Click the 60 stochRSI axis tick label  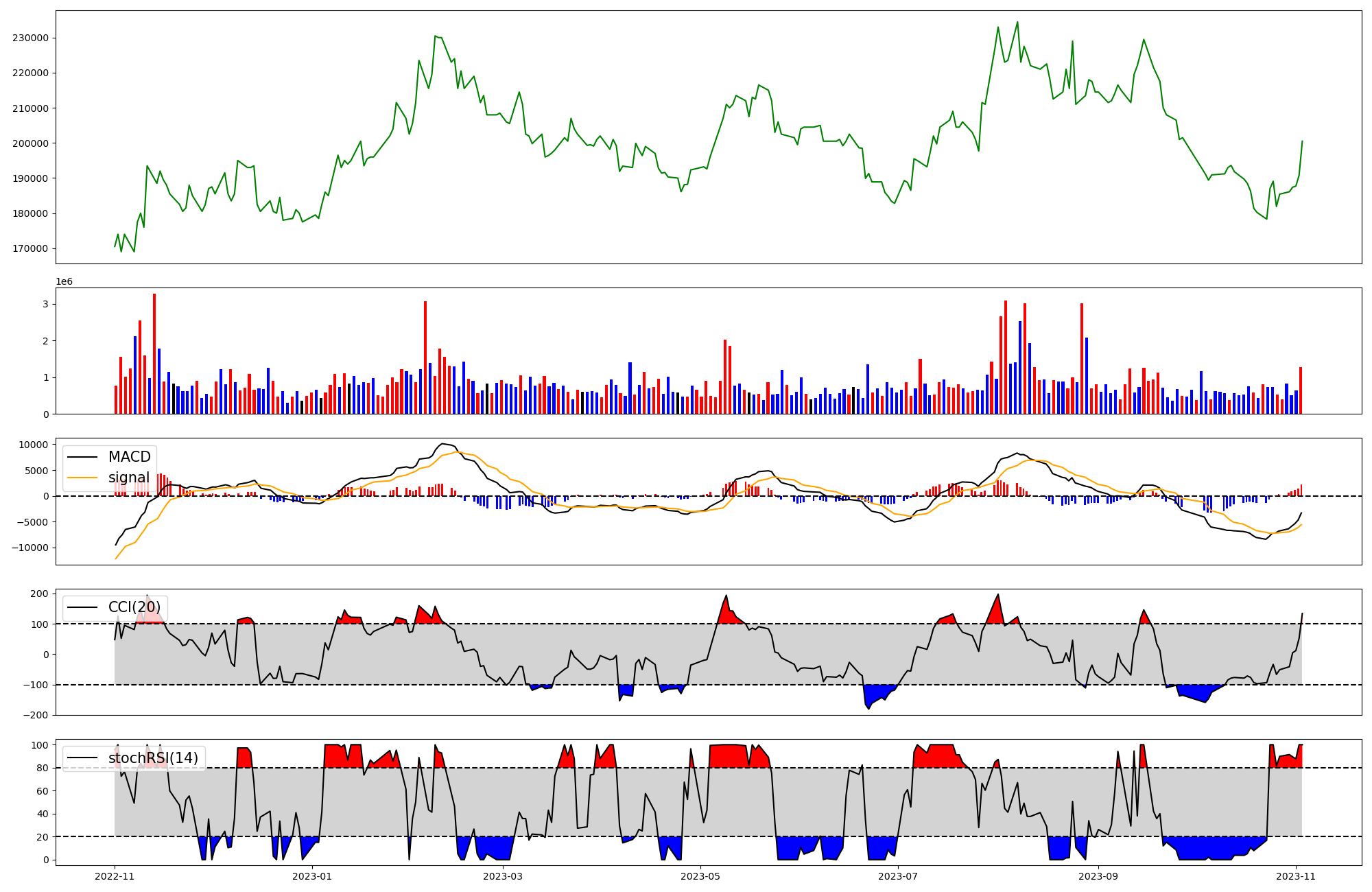click(x=43, y=791)
